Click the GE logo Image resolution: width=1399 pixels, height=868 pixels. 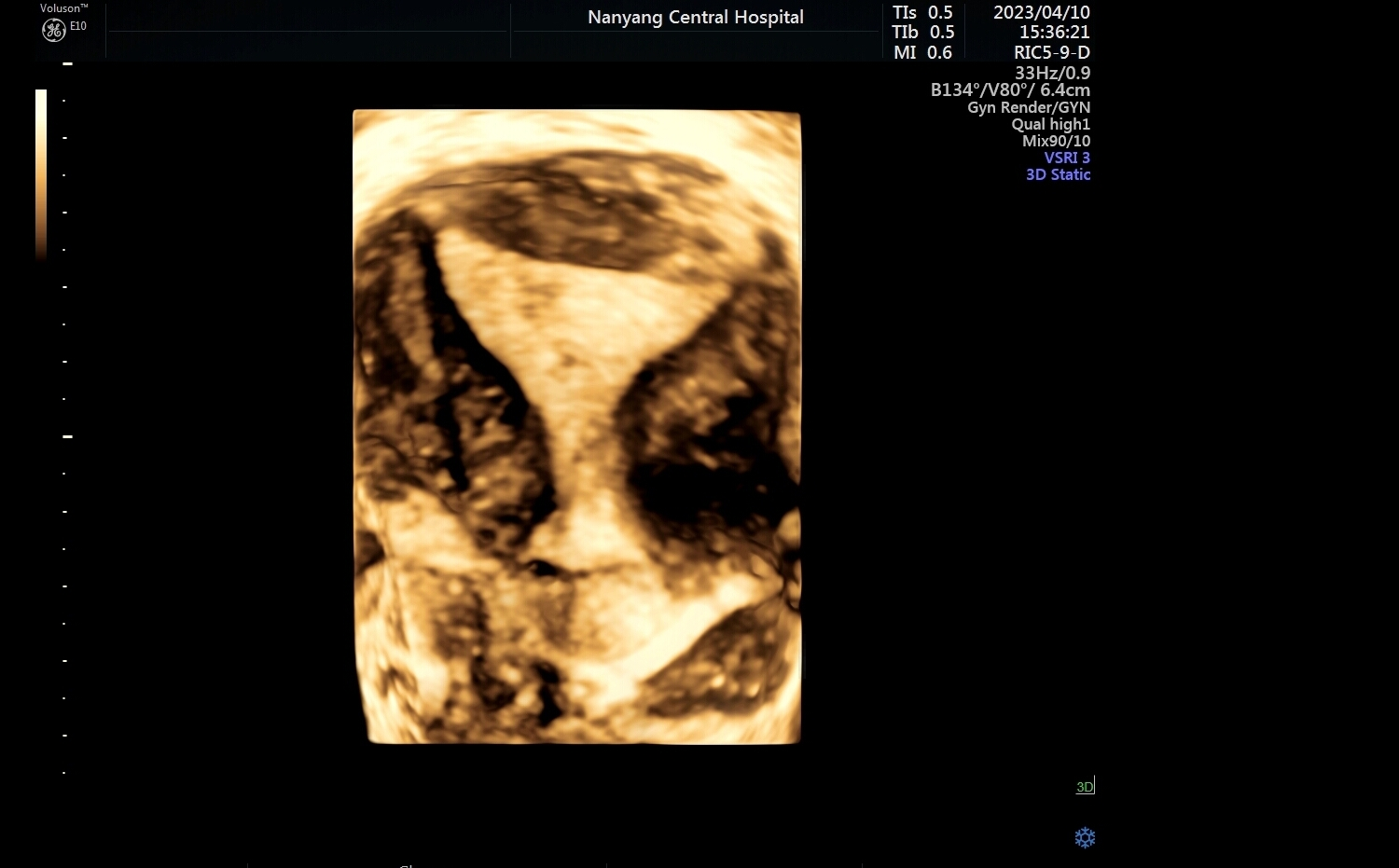point(54,30)
